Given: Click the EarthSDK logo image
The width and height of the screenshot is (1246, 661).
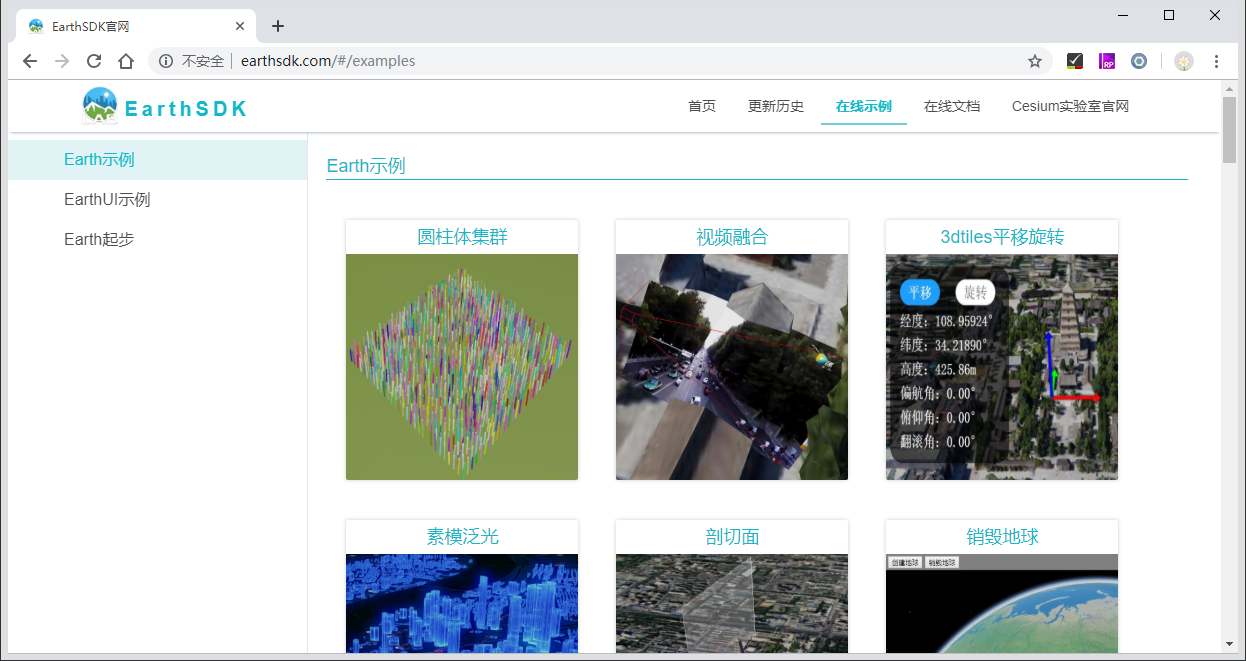Looking at the screenshot, I should coord(100,106).
